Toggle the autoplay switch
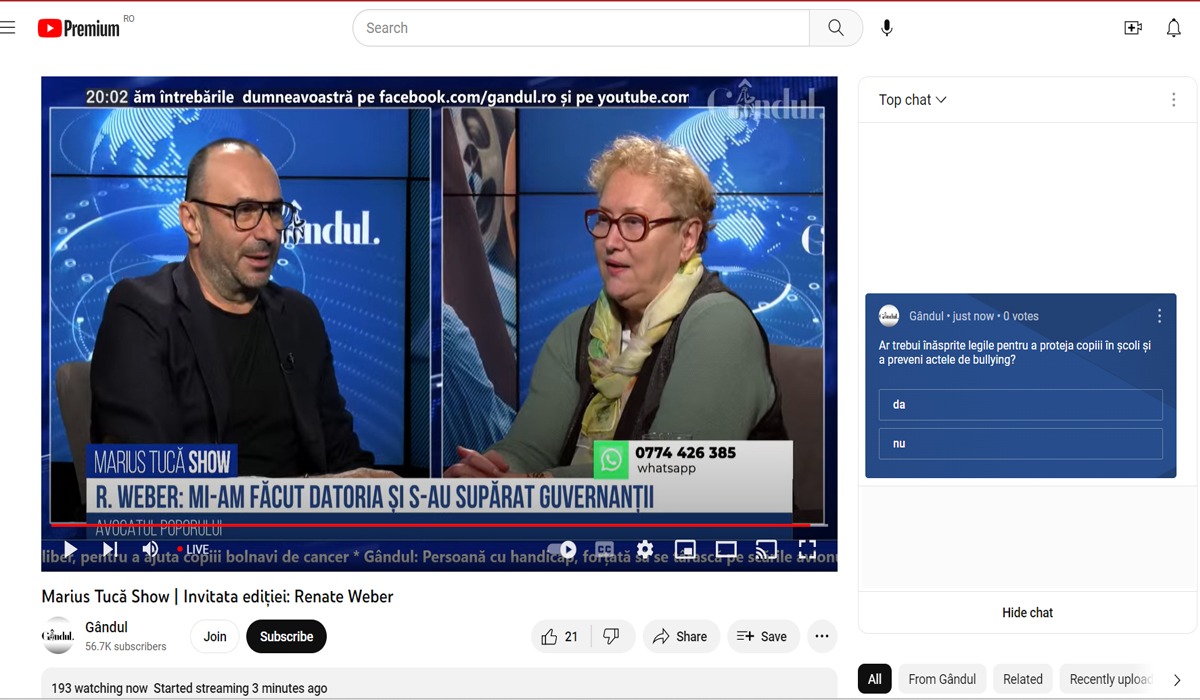Viewport: 1200px width, 700px height. 563,549
